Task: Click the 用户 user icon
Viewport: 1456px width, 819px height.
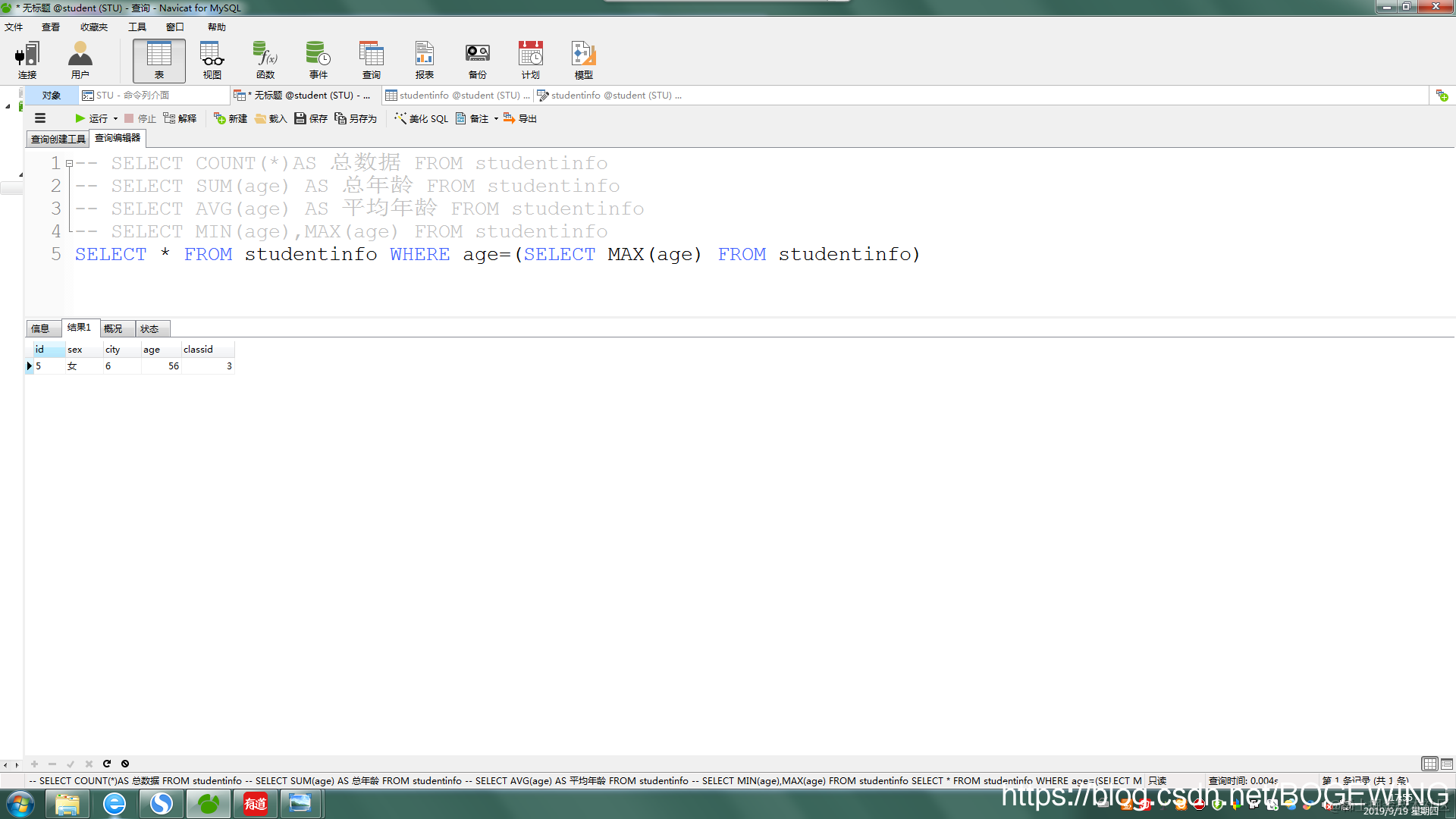Action: (x=80, y=61)
